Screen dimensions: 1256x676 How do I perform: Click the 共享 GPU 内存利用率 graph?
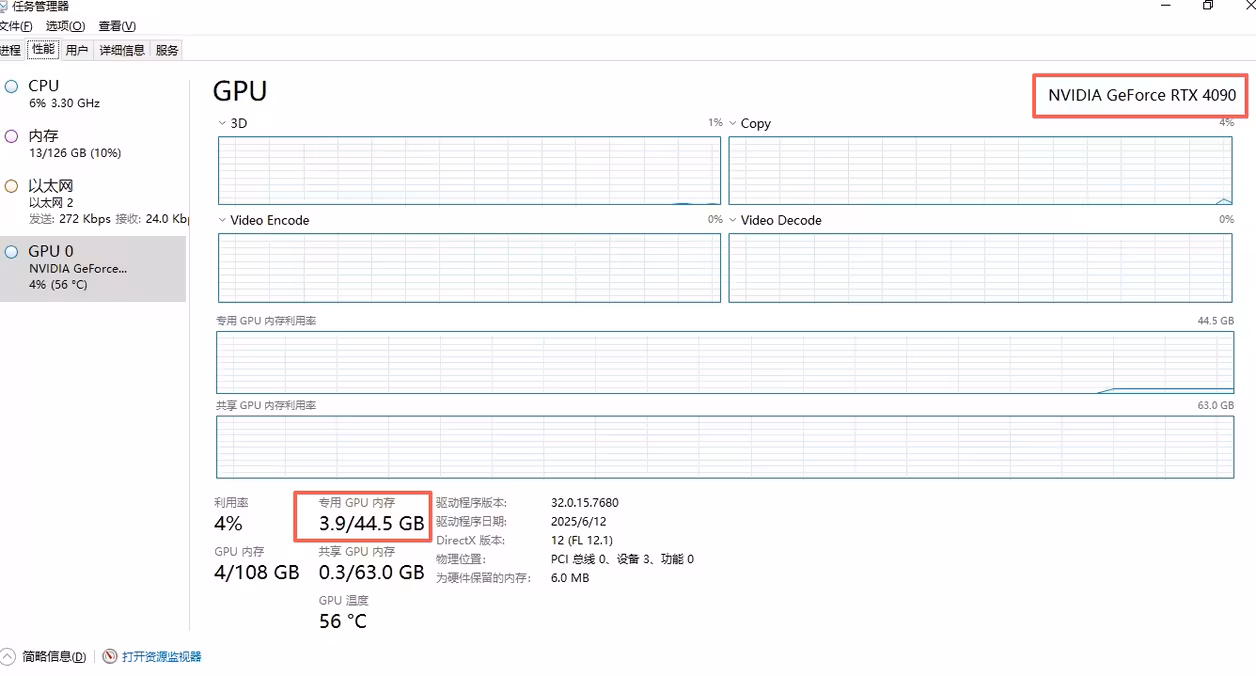725,447
